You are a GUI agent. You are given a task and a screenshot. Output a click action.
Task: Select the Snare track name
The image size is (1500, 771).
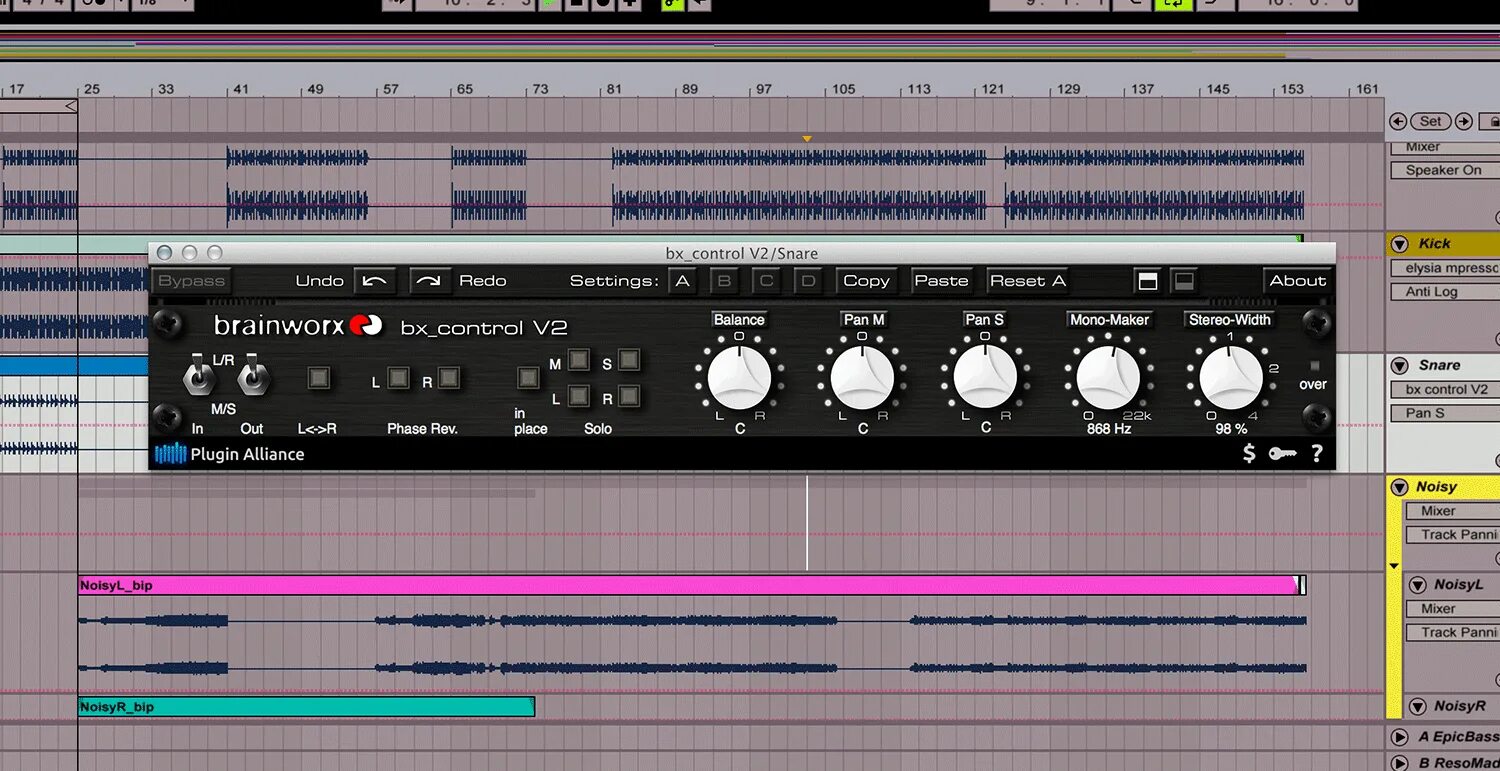(x=1439, y=365)
